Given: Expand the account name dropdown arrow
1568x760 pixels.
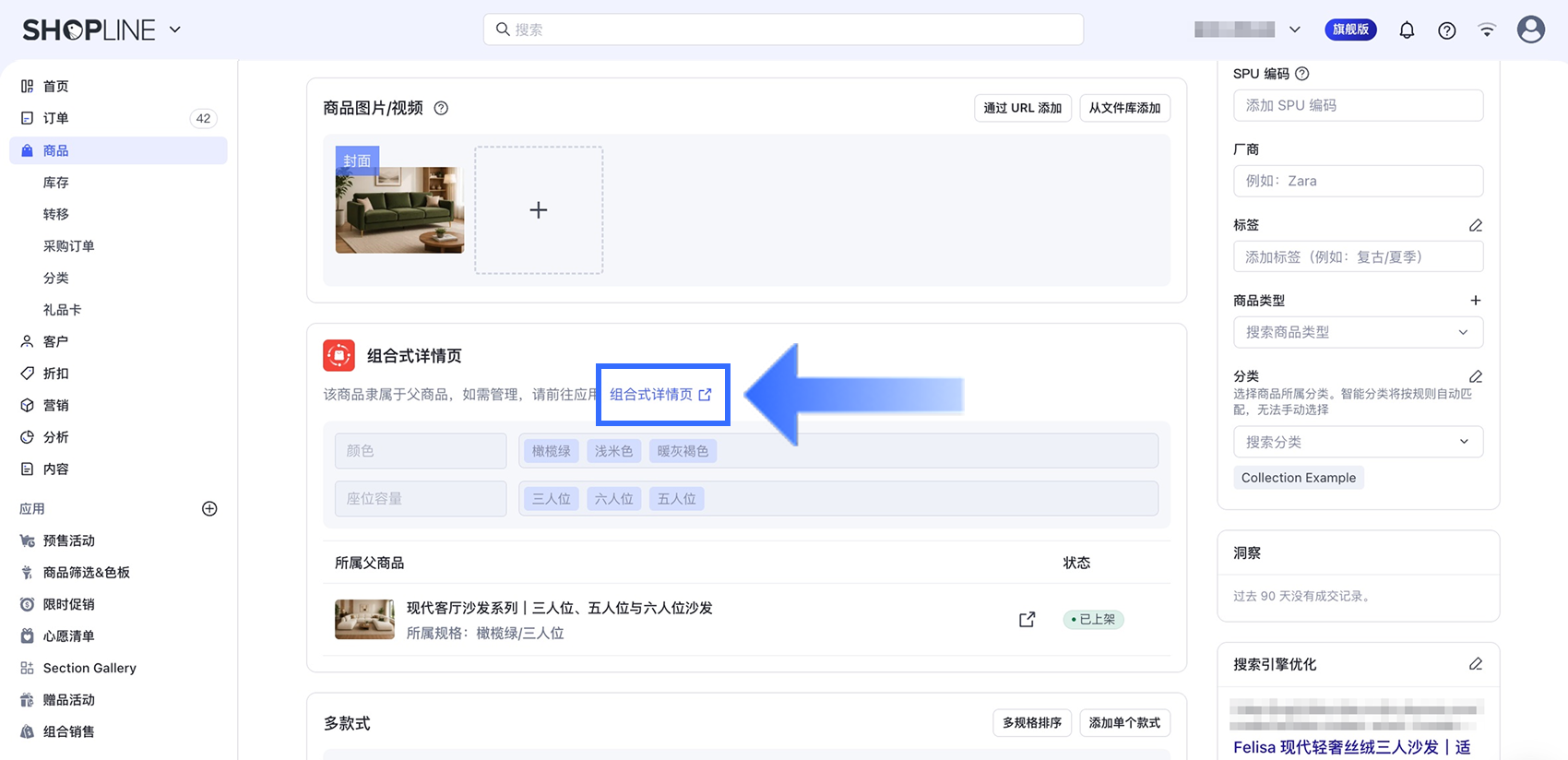Looking at the screenshot, I should (x=1295, y=30).
